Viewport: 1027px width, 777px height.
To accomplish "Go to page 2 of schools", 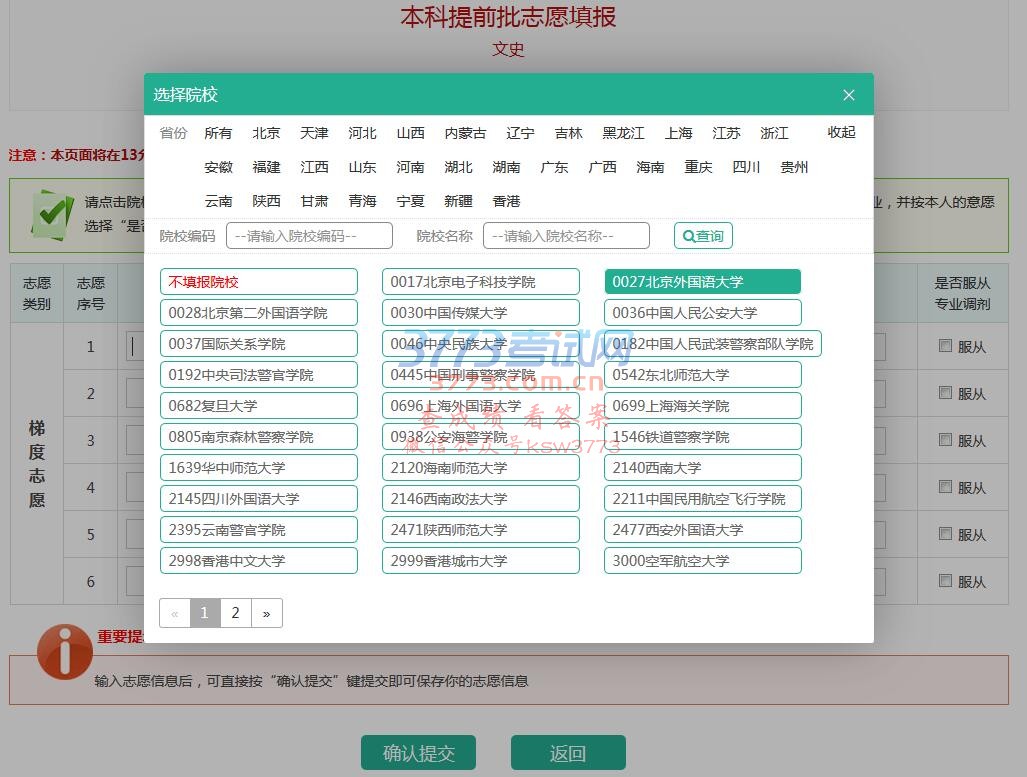I will pyautogui.click(x=235, y=613).
